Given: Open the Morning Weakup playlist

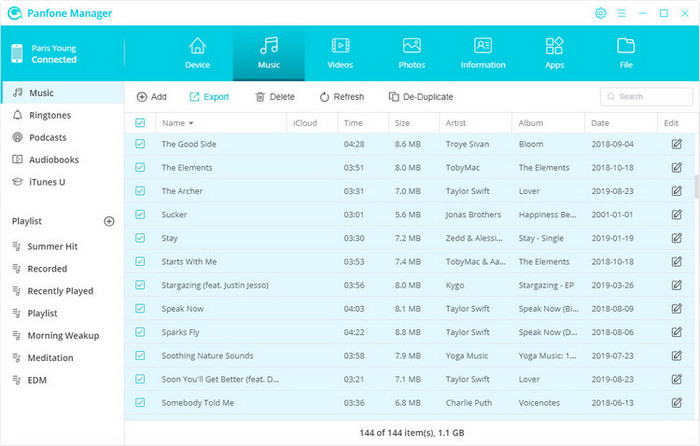Looking at the screenshot, I should click(x=62, y=336).
